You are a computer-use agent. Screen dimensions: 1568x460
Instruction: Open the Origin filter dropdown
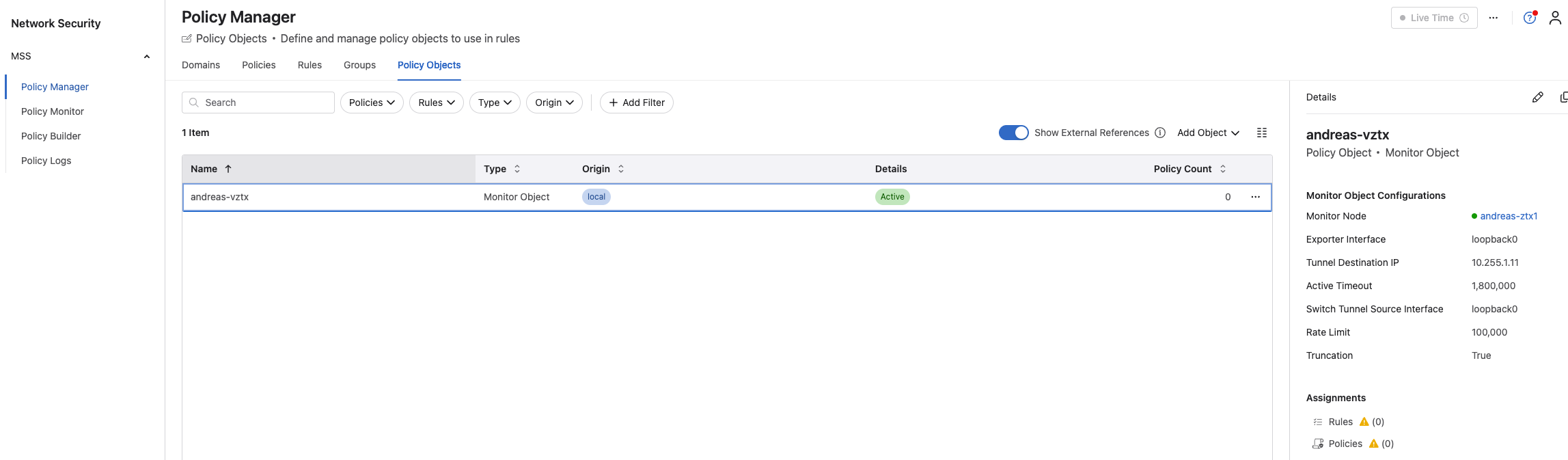554,103
